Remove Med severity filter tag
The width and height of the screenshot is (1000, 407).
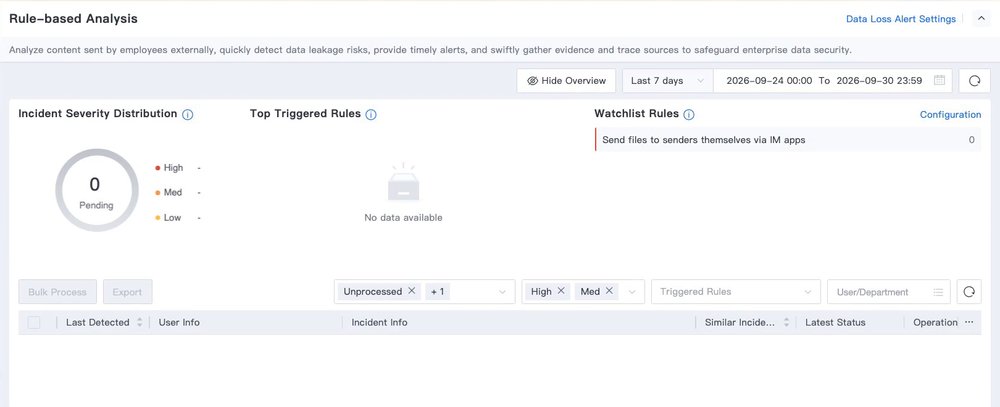click(x=609, y=291)
